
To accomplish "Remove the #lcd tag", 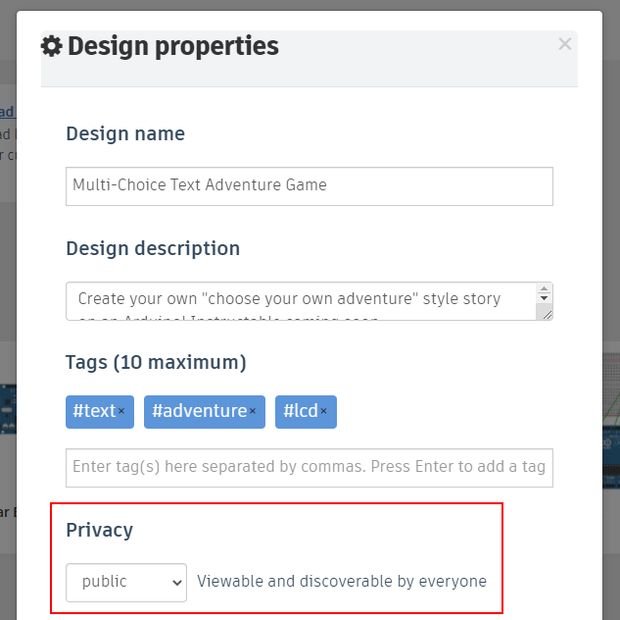I will click(x=324, y=411).
